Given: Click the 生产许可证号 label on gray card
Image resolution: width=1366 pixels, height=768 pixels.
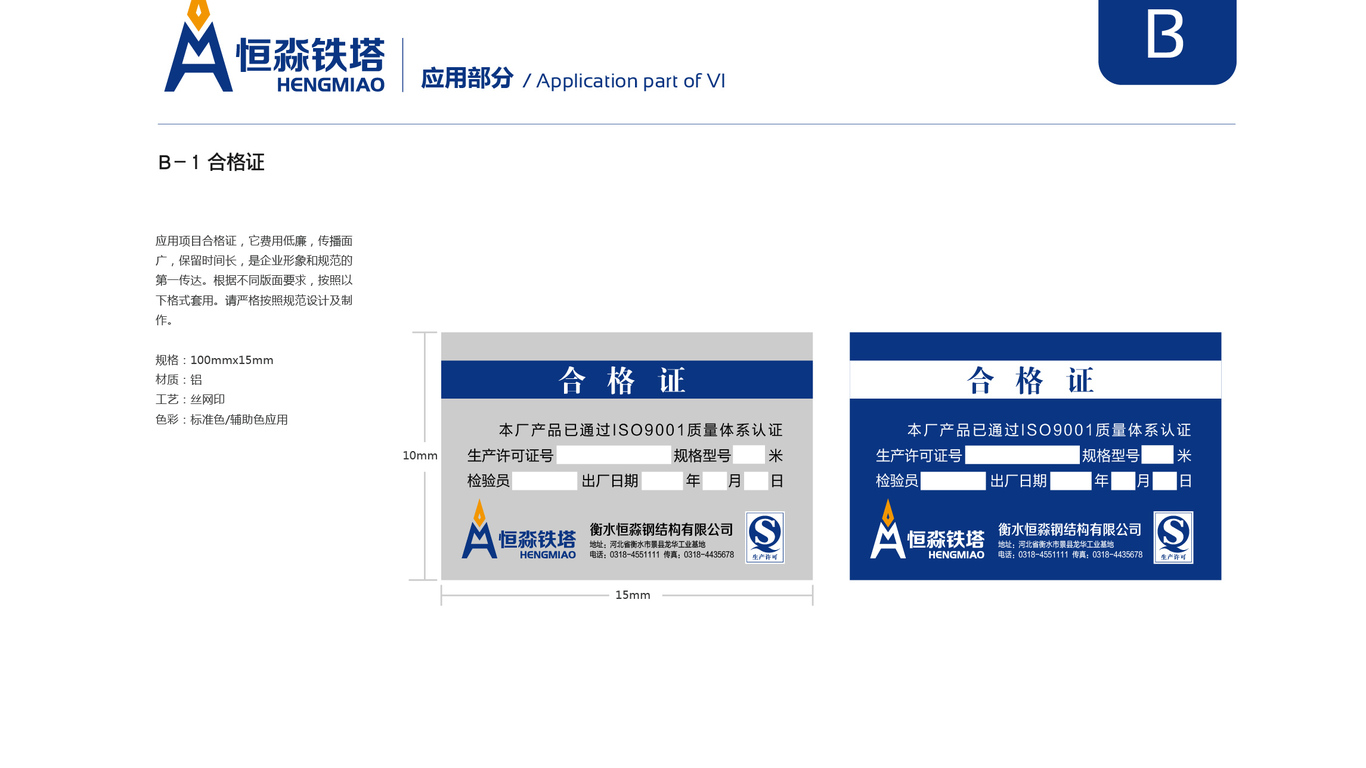Looking at the screenshot, I should (x=510, y=456).
